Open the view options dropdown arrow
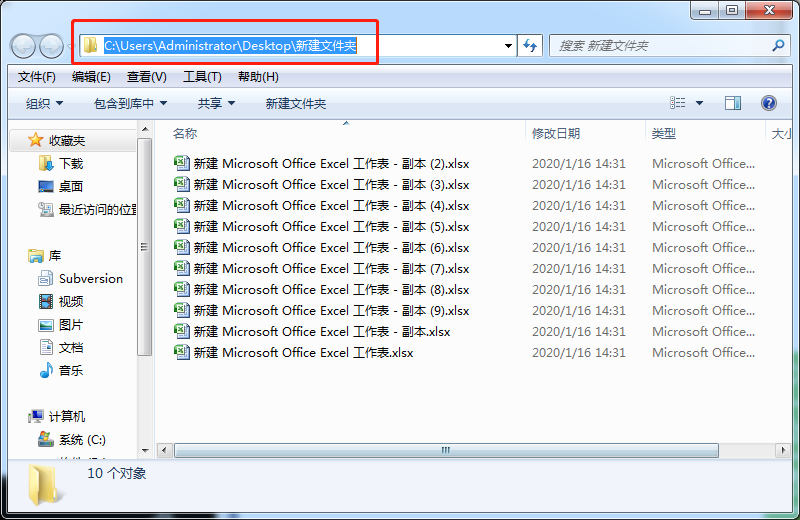This screenshot has width=800, height=520. pyautogui.click(x=699, y=103)
